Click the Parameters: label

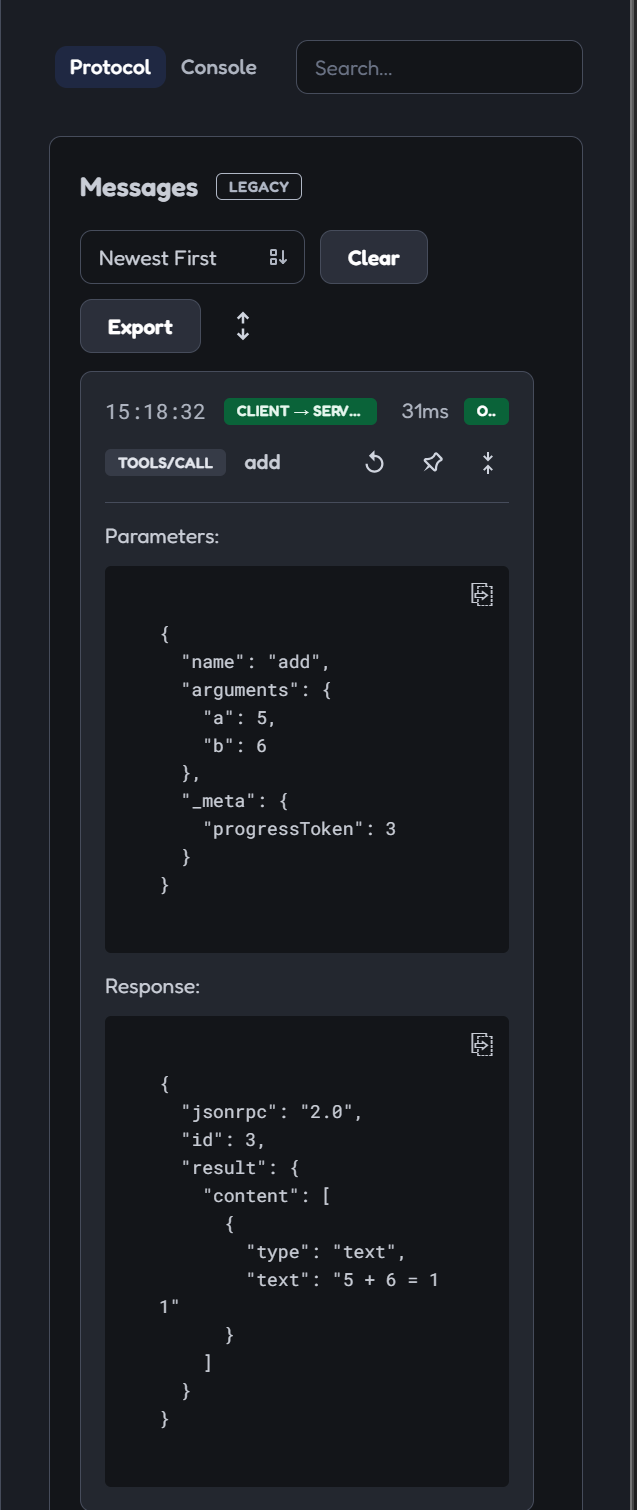click(x=162, y=536)
